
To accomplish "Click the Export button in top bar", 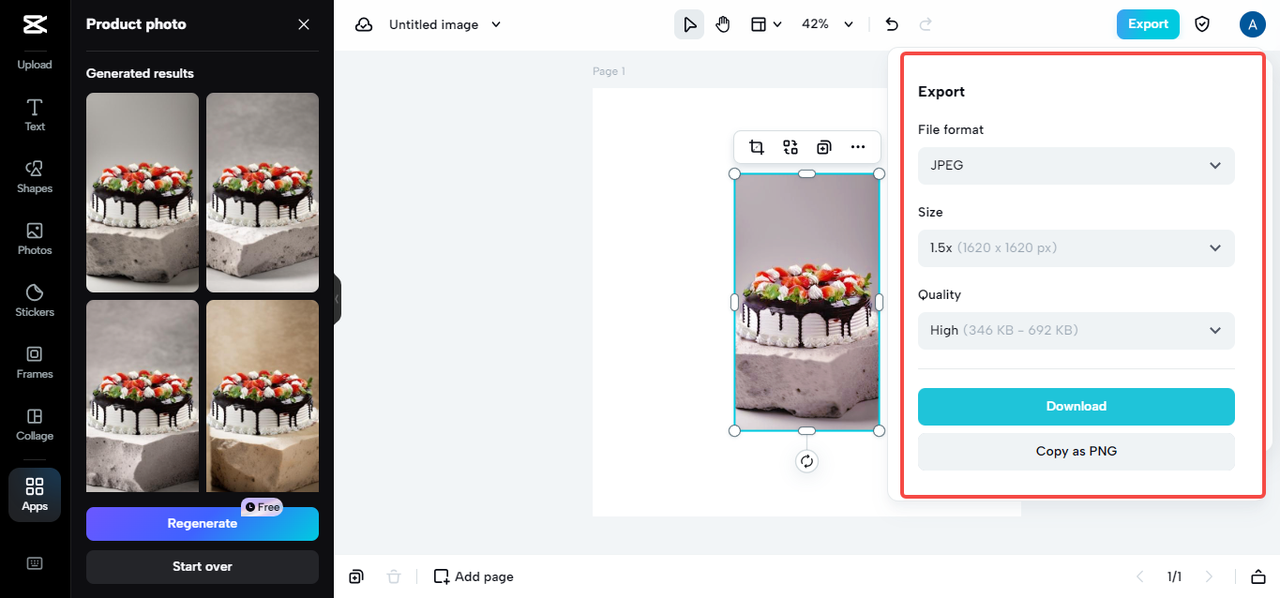I will pyautogui.click(x=1148, y=24).
